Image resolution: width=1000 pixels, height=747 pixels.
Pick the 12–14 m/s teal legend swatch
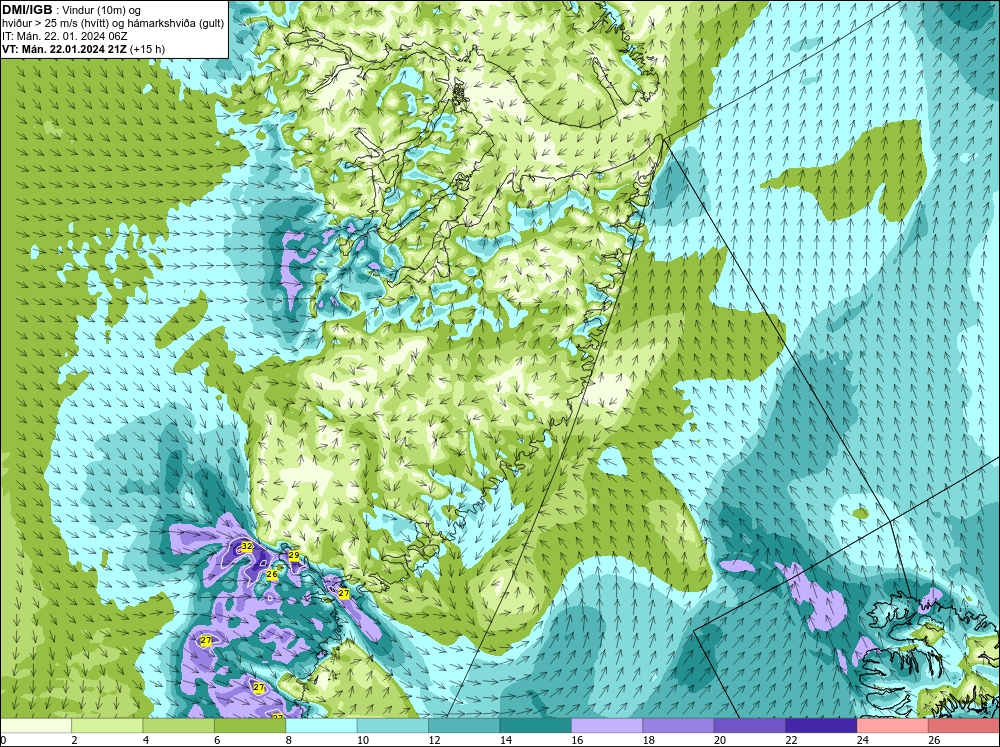pyautogui.click(x=464, y=725)
